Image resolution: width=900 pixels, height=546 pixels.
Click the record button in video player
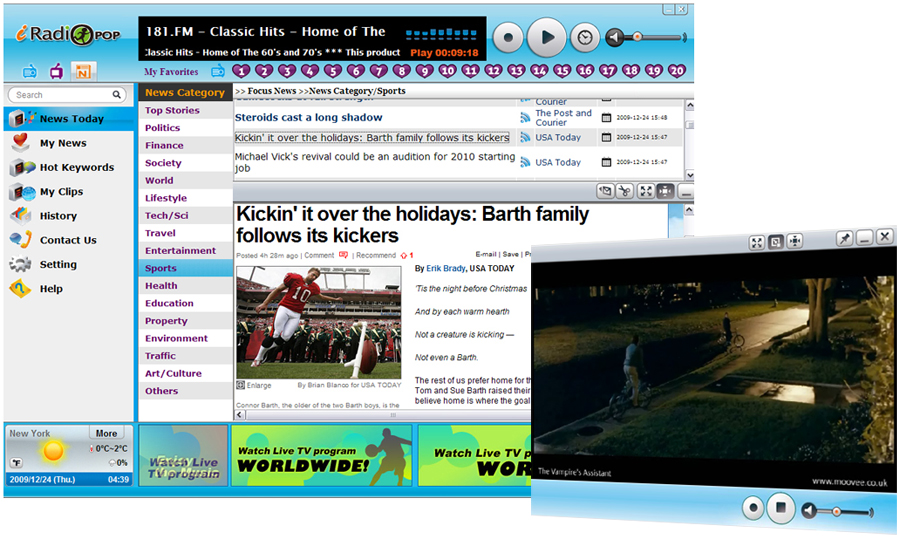pyautogui.click(x=753, y=508)
